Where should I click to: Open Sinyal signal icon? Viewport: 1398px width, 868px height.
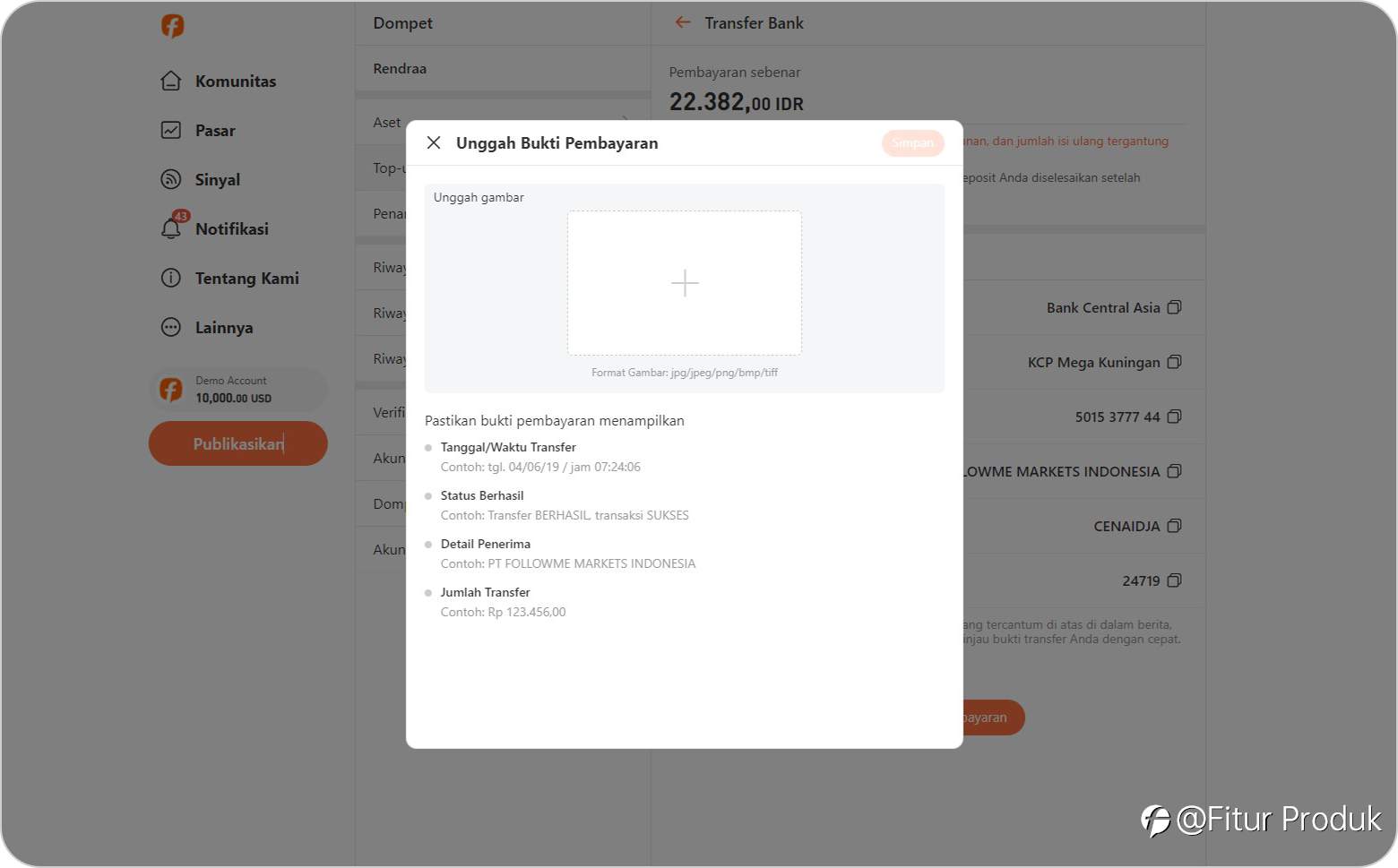tap(170, 179)
